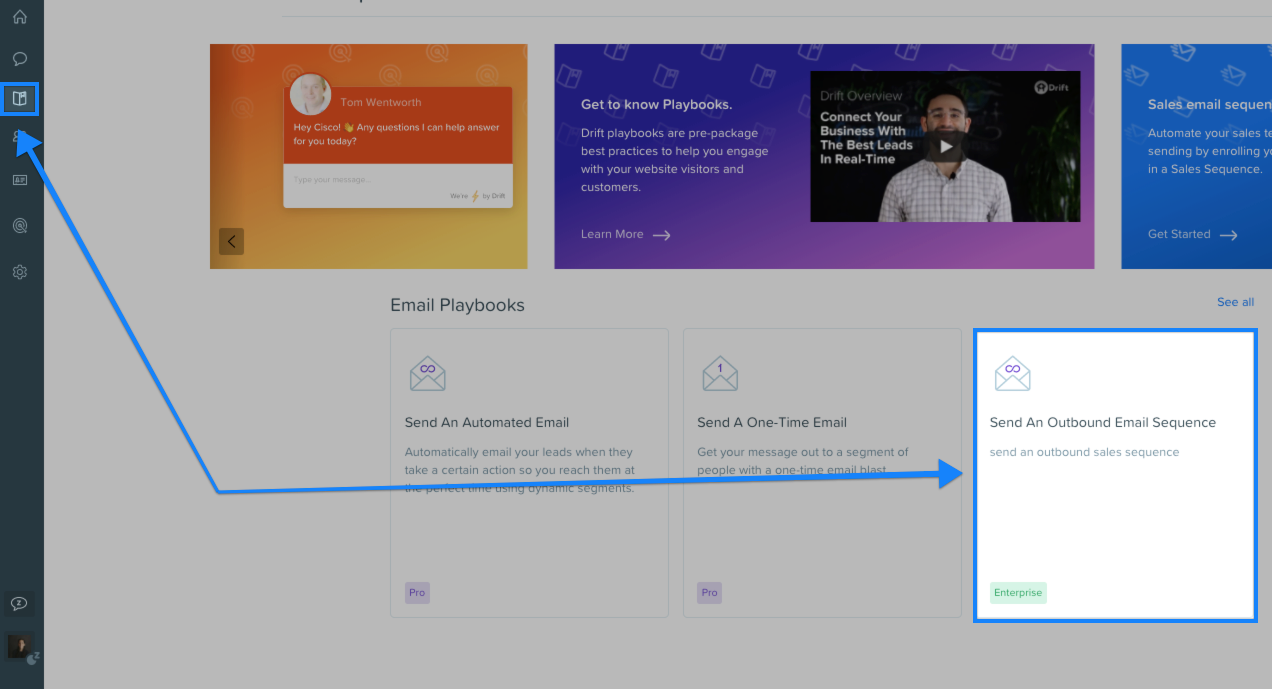Click 'send an outbound sales sequence' description
The width and height of the screenshot is (1272, 689).
1084,452
